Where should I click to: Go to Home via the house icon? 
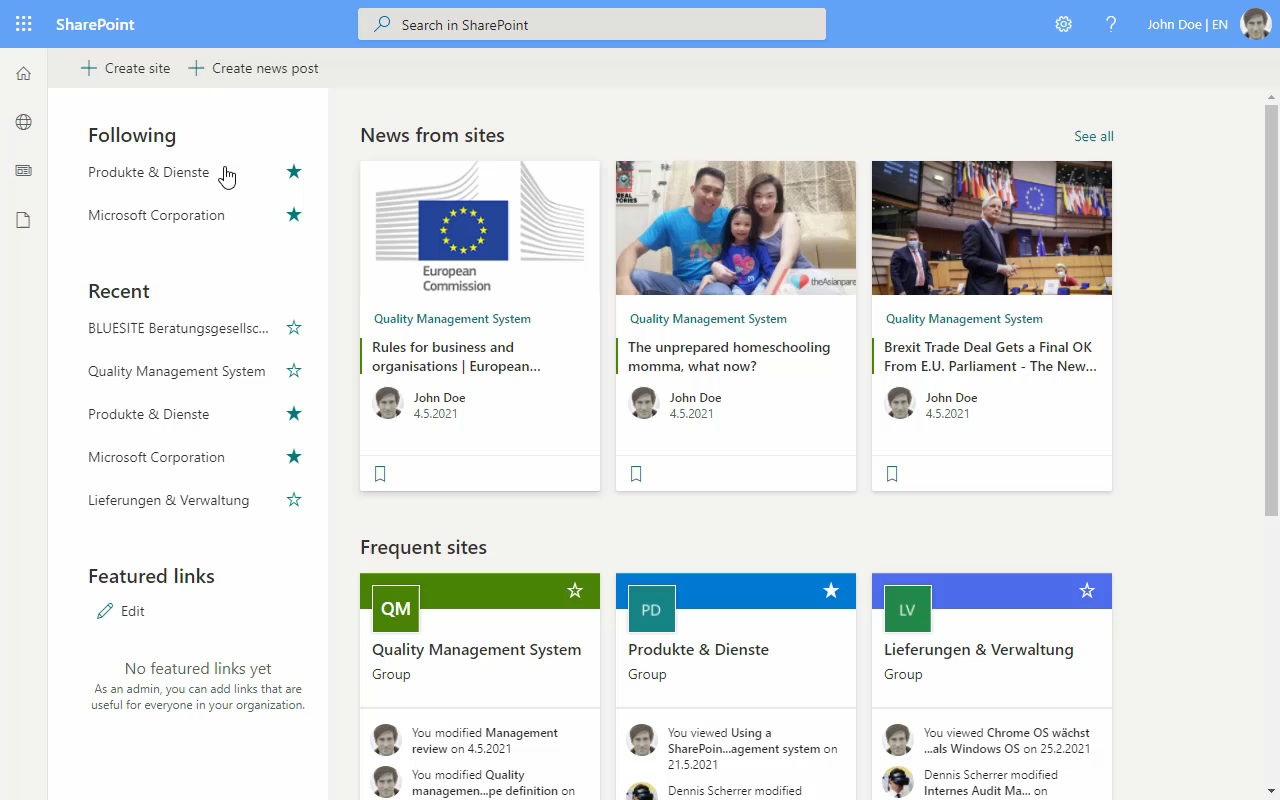point(24,73)
